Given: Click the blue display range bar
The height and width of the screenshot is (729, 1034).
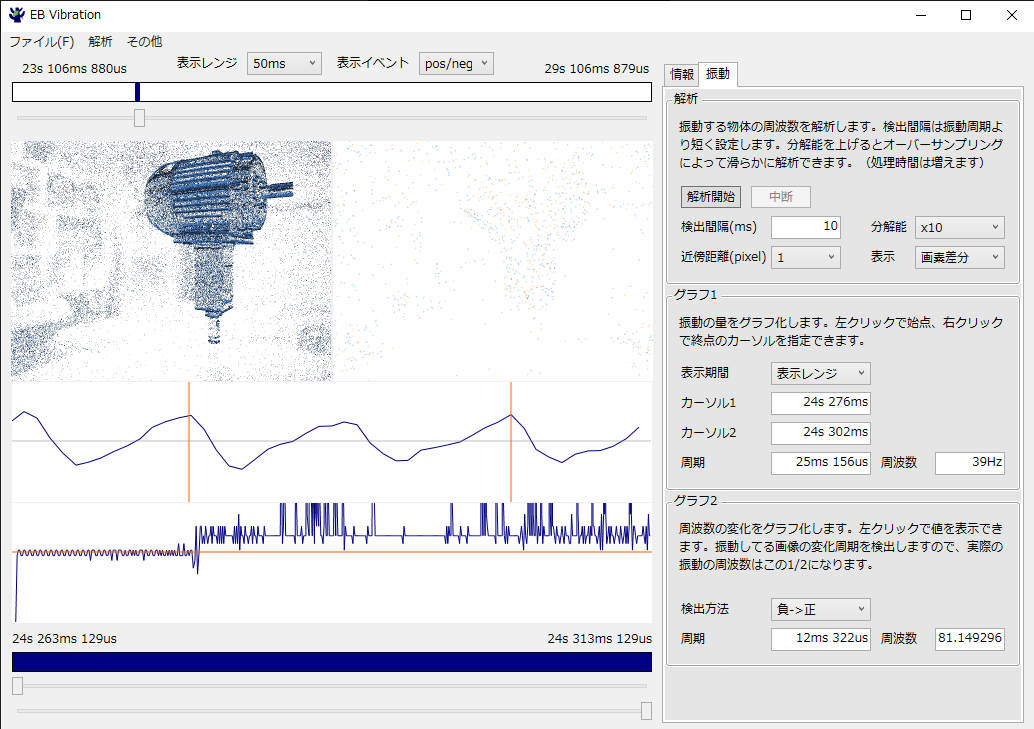Looking at the screenshot, I should click(x=332, y=662).
